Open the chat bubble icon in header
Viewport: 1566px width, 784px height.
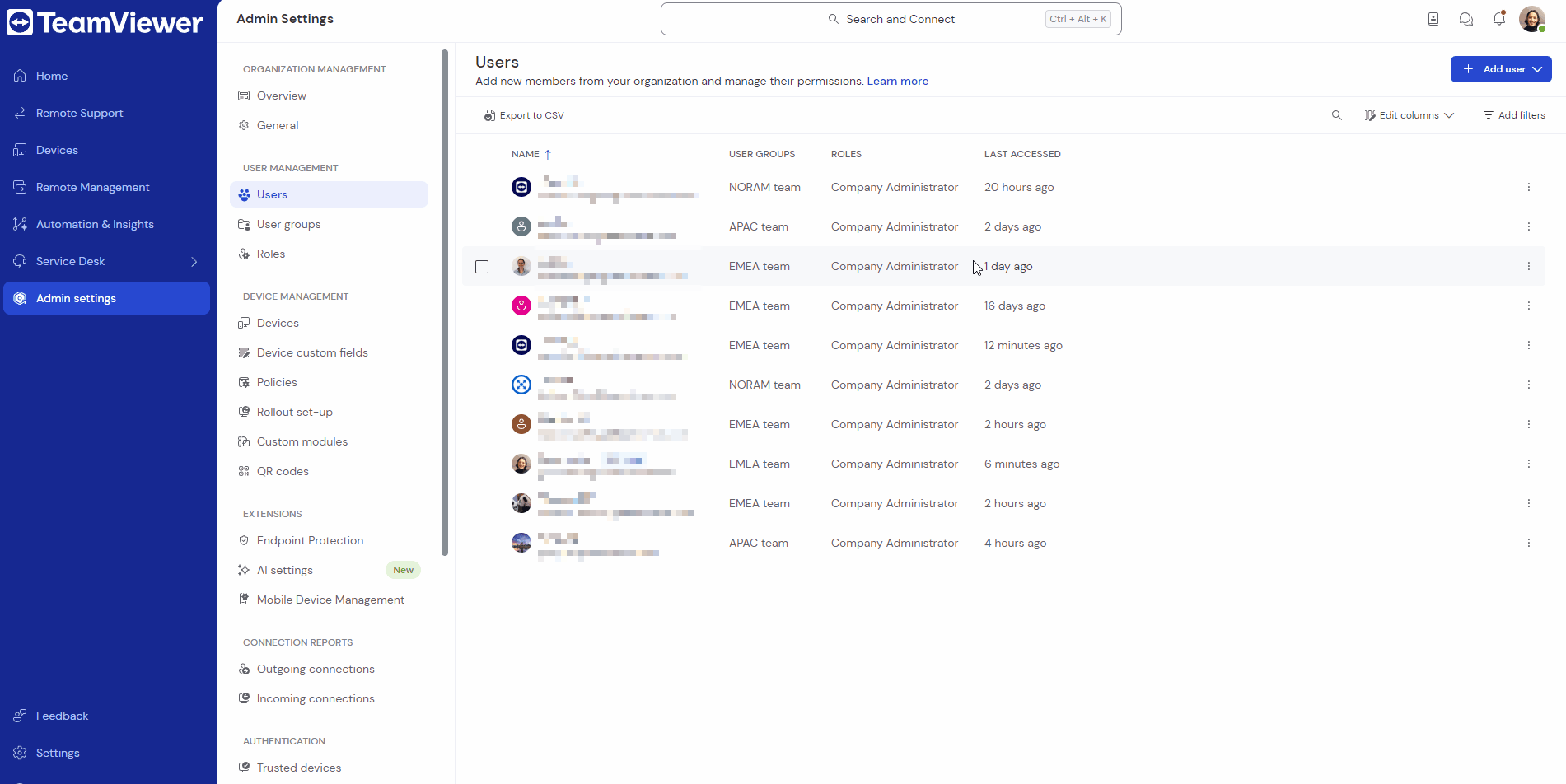(x=1465, y=19)
